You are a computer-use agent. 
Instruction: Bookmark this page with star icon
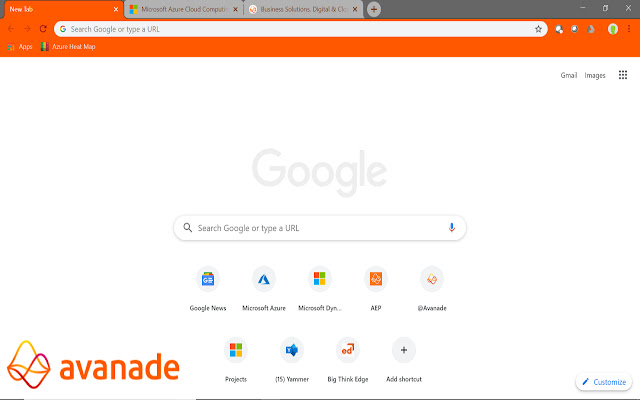coord(538,29)
